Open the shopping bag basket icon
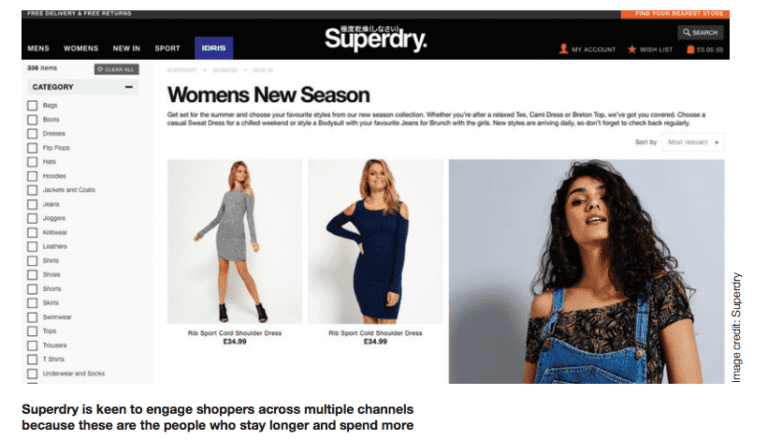 [x=691, y=49]
